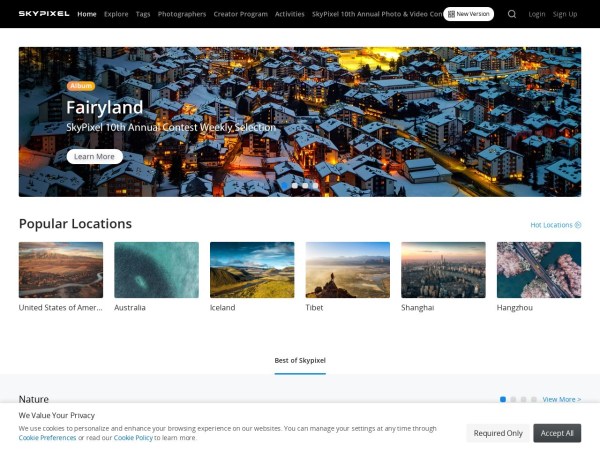
Task: Open the Iceland location thumbnail
Action: click(x=252, y=270)
